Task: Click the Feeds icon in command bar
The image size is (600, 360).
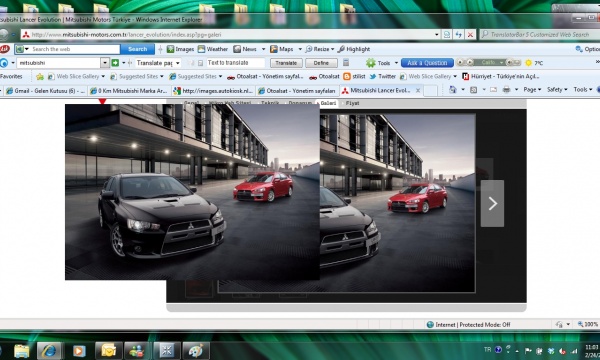Action: click(473, 90)
